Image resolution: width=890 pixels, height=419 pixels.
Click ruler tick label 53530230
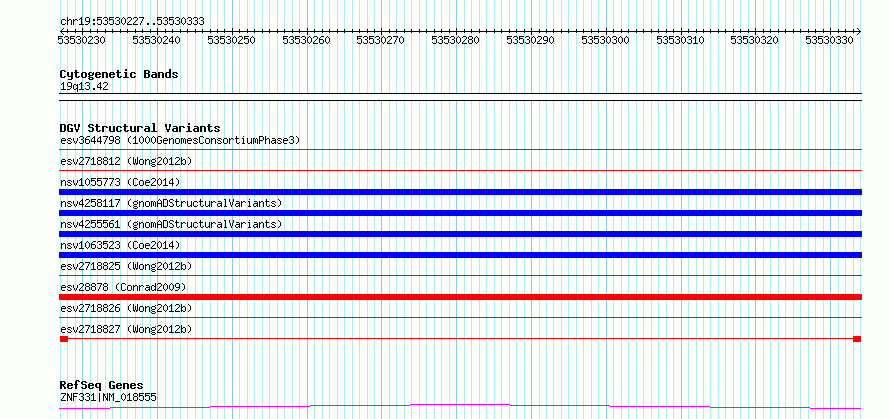(x=82, y=40)
